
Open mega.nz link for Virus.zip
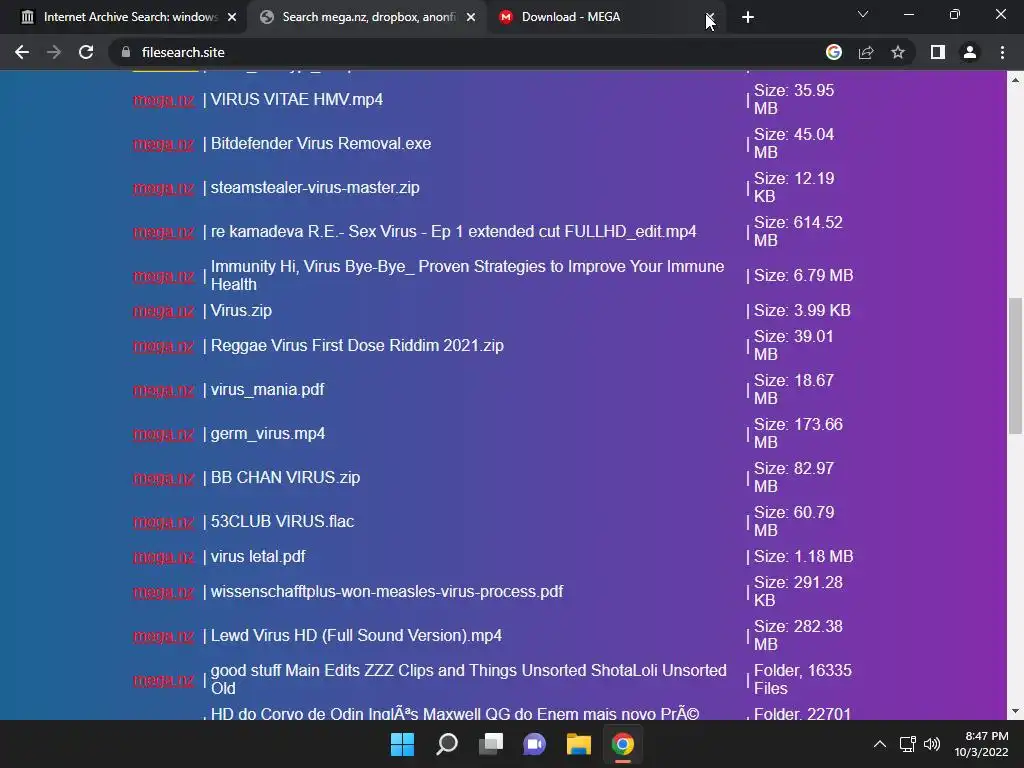point(163,311)
